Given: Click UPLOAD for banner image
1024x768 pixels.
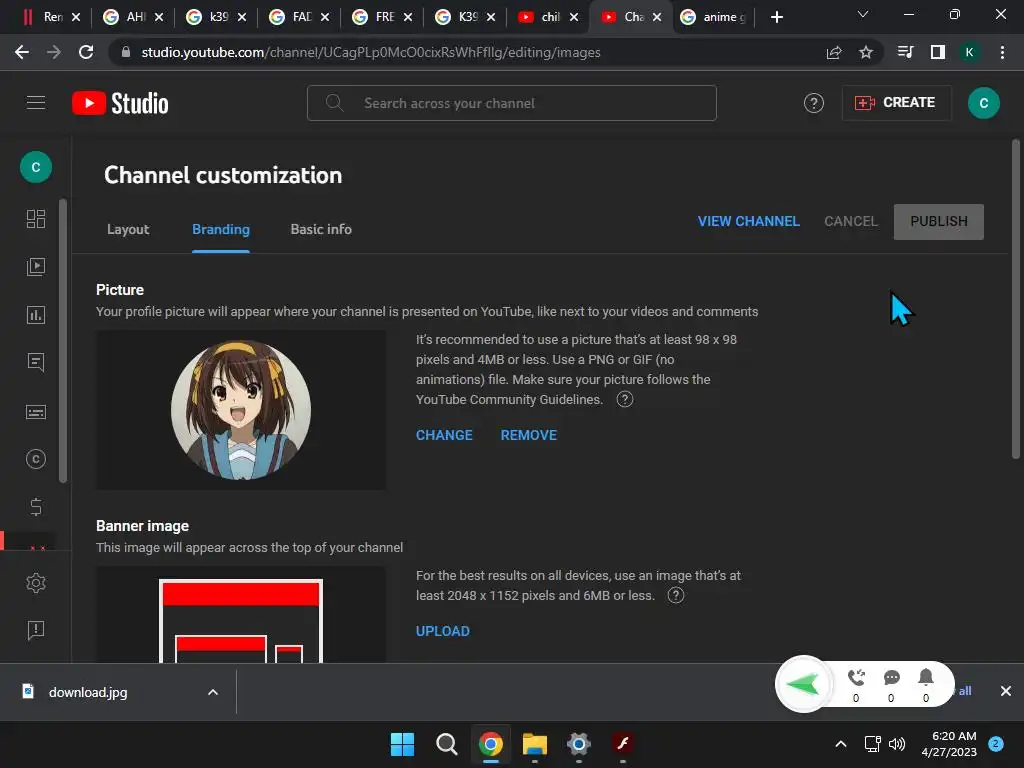Looking at the screenshot, I should click(443, 631).
